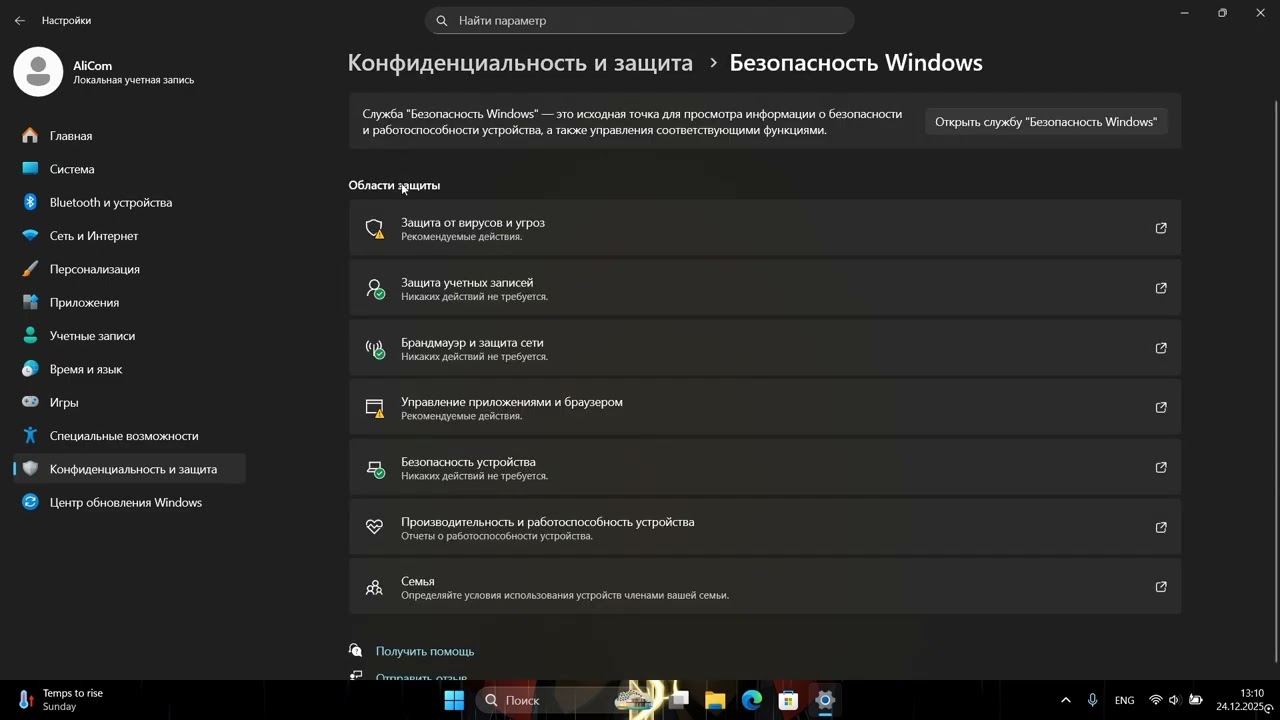
Task: Click the virus protection shield warning icon
Action: tap(374, 229)
